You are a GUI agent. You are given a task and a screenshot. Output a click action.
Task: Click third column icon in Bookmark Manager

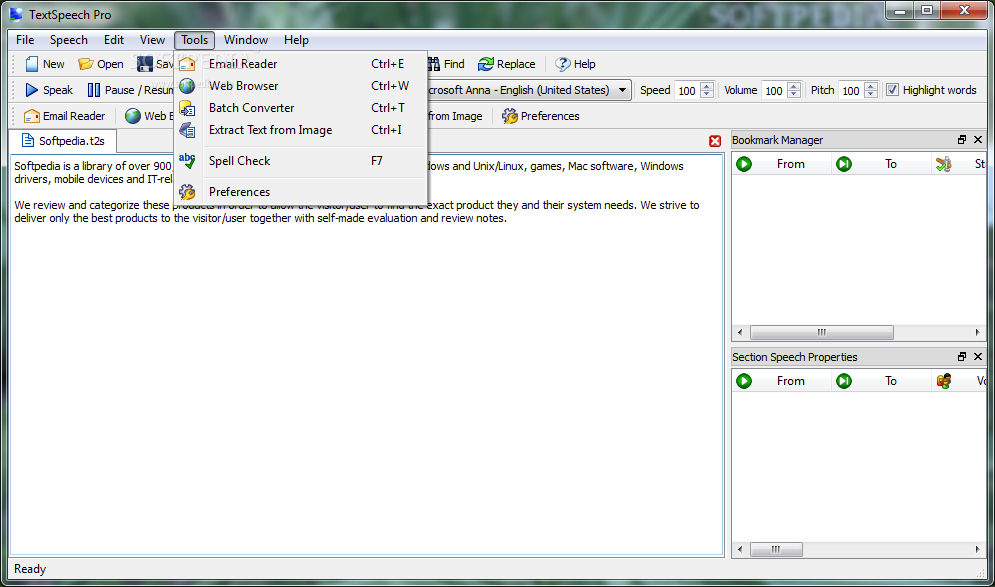944,164
